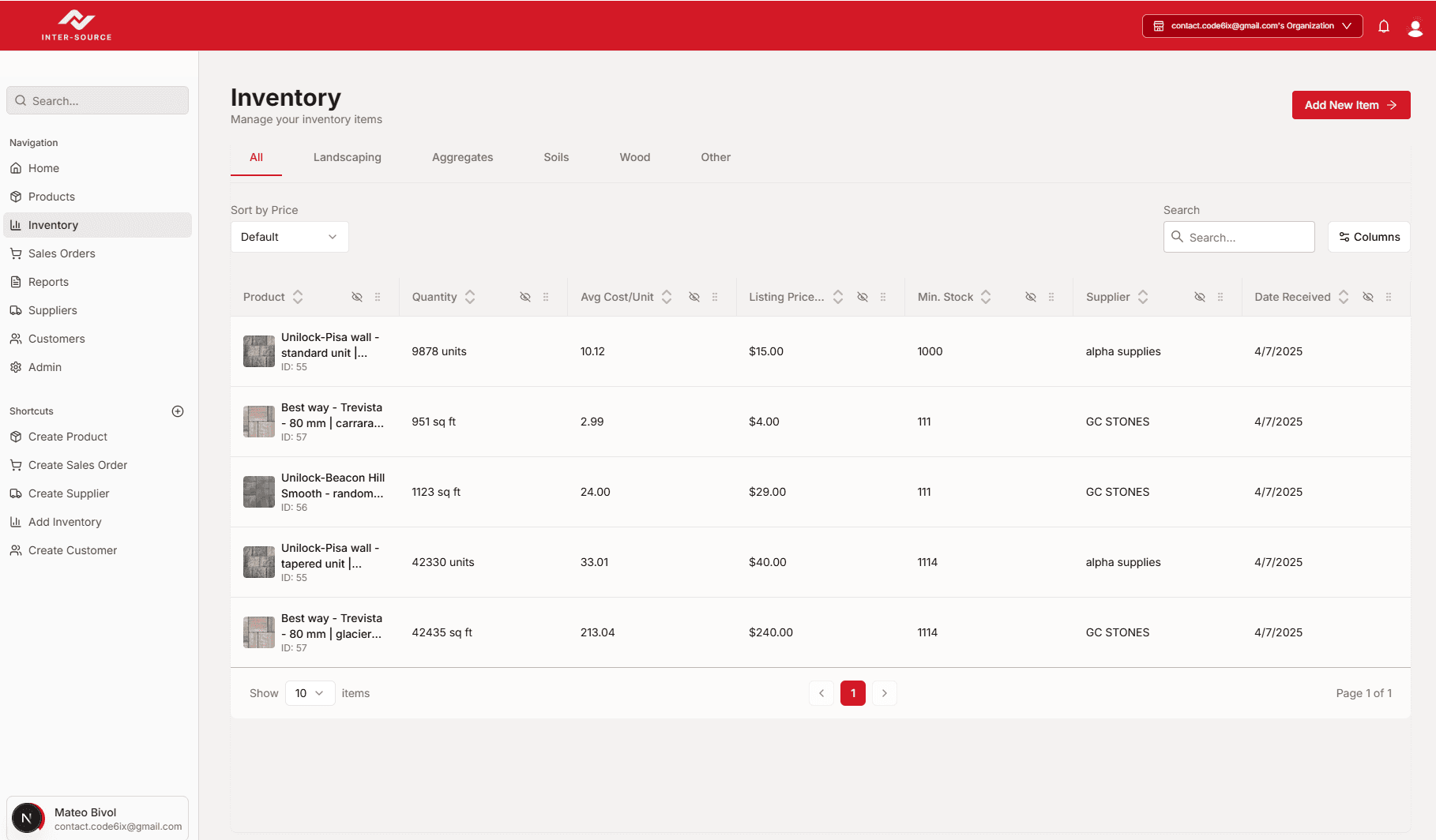Sort rows by Avg Cost/Unit
Screen dimensions: 1436x840
click(x=667, y=297)
